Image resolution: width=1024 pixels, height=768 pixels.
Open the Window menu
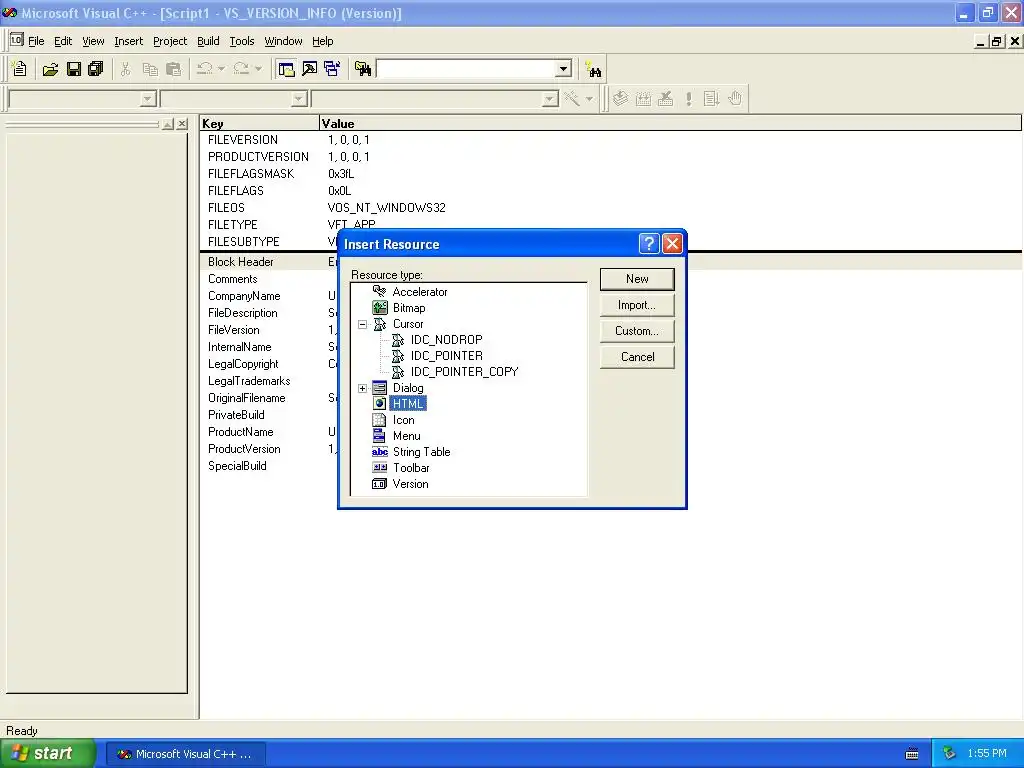pyautogui.click(x=283, y=41)
